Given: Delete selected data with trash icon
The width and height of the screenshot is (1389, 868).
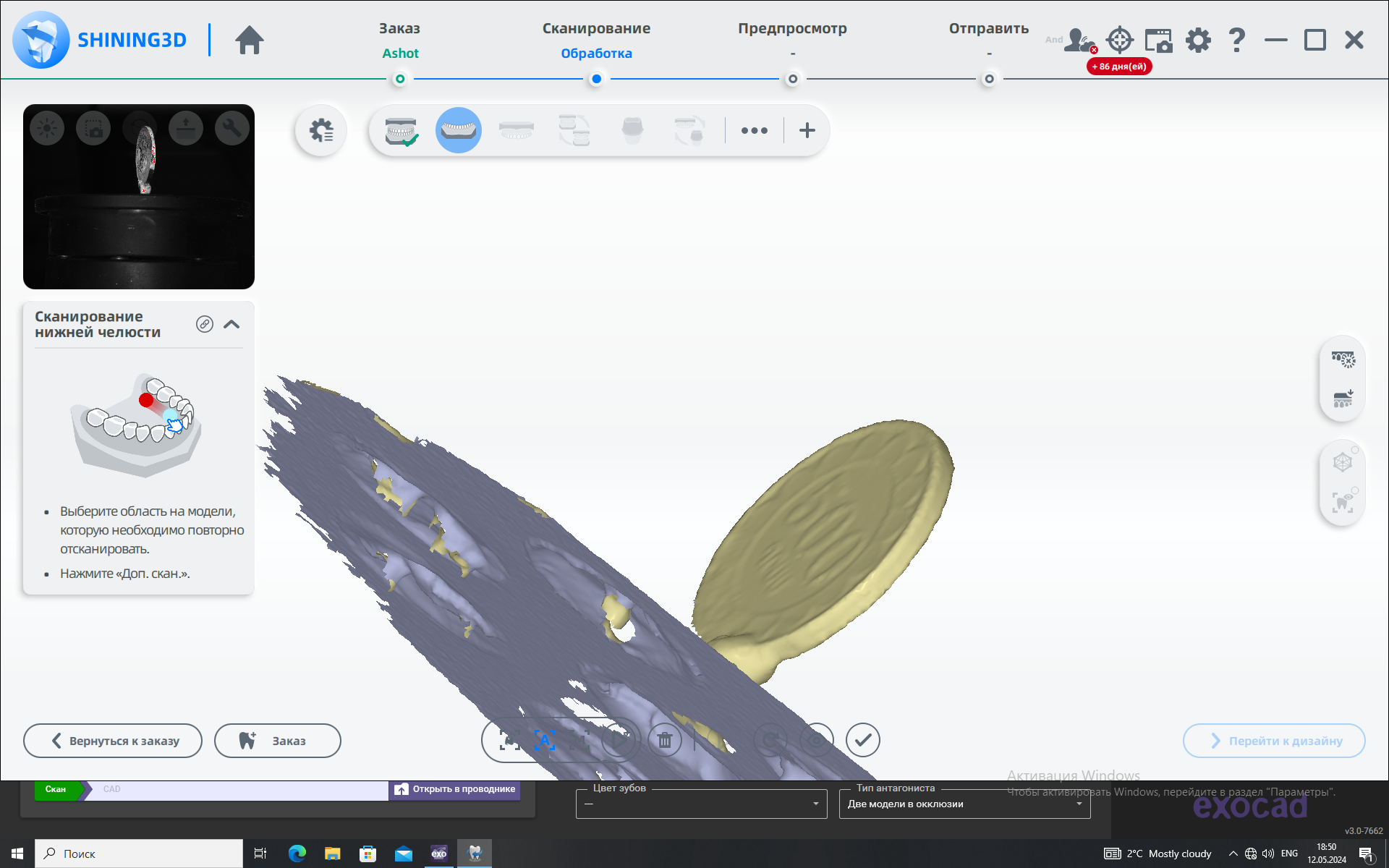Looking at the screenshot, I should 665,740.
